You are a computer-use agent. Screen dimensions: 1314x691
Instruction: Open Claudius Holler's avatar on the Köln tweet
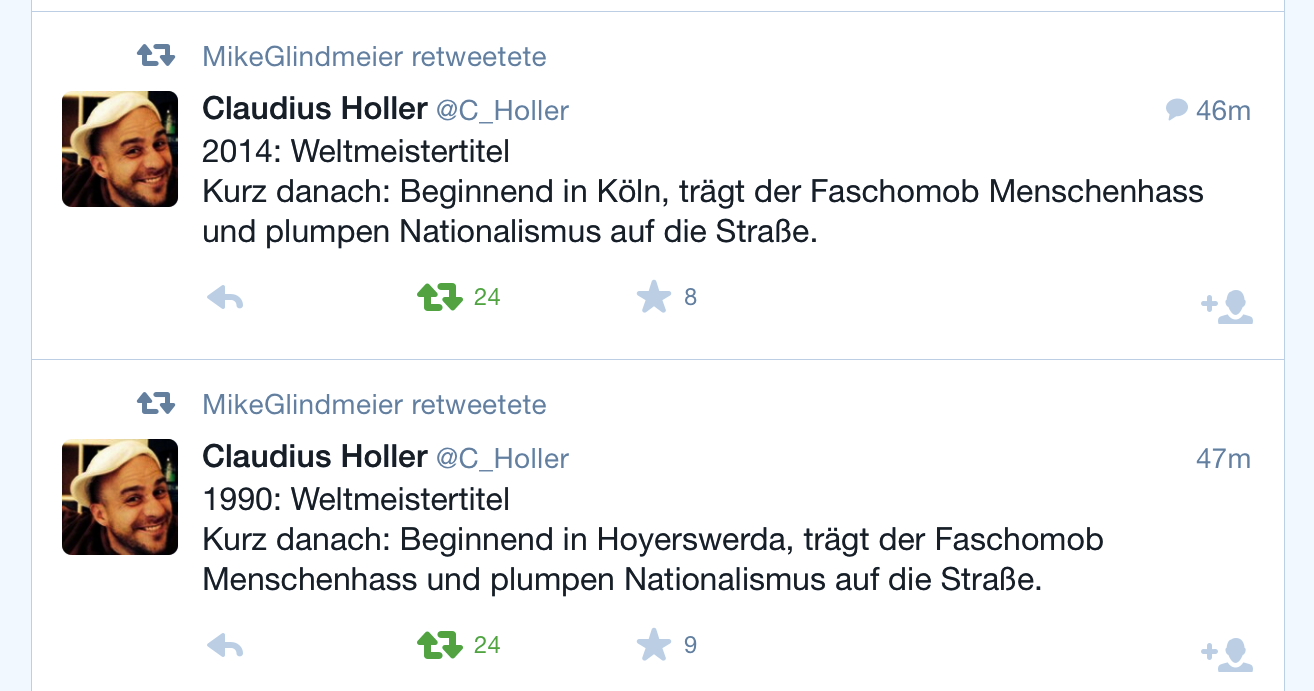(120, 149)
